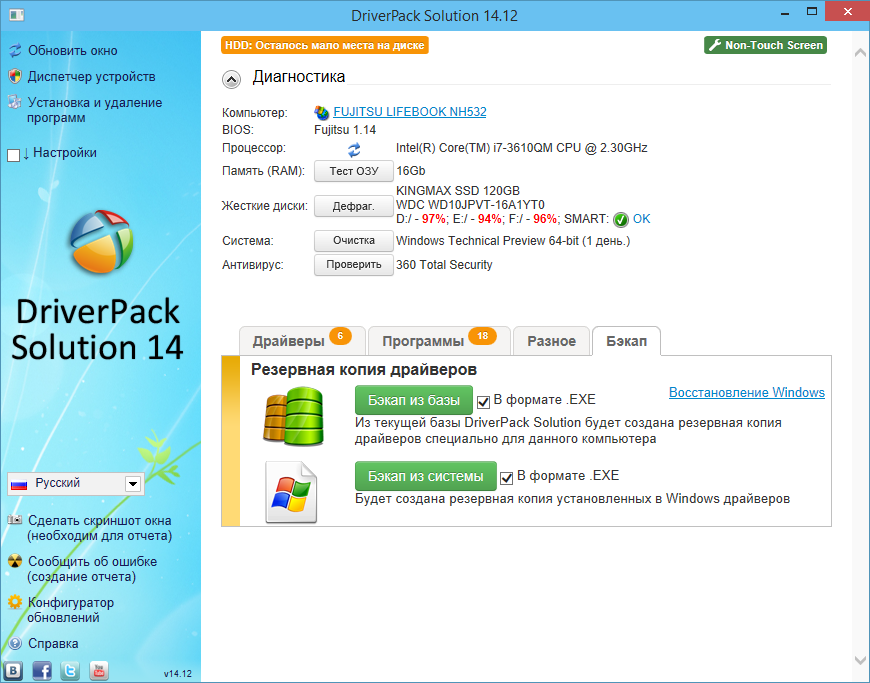Click the Twitter bird icon
The image size is (870, 683).
[x=71, y=671]
